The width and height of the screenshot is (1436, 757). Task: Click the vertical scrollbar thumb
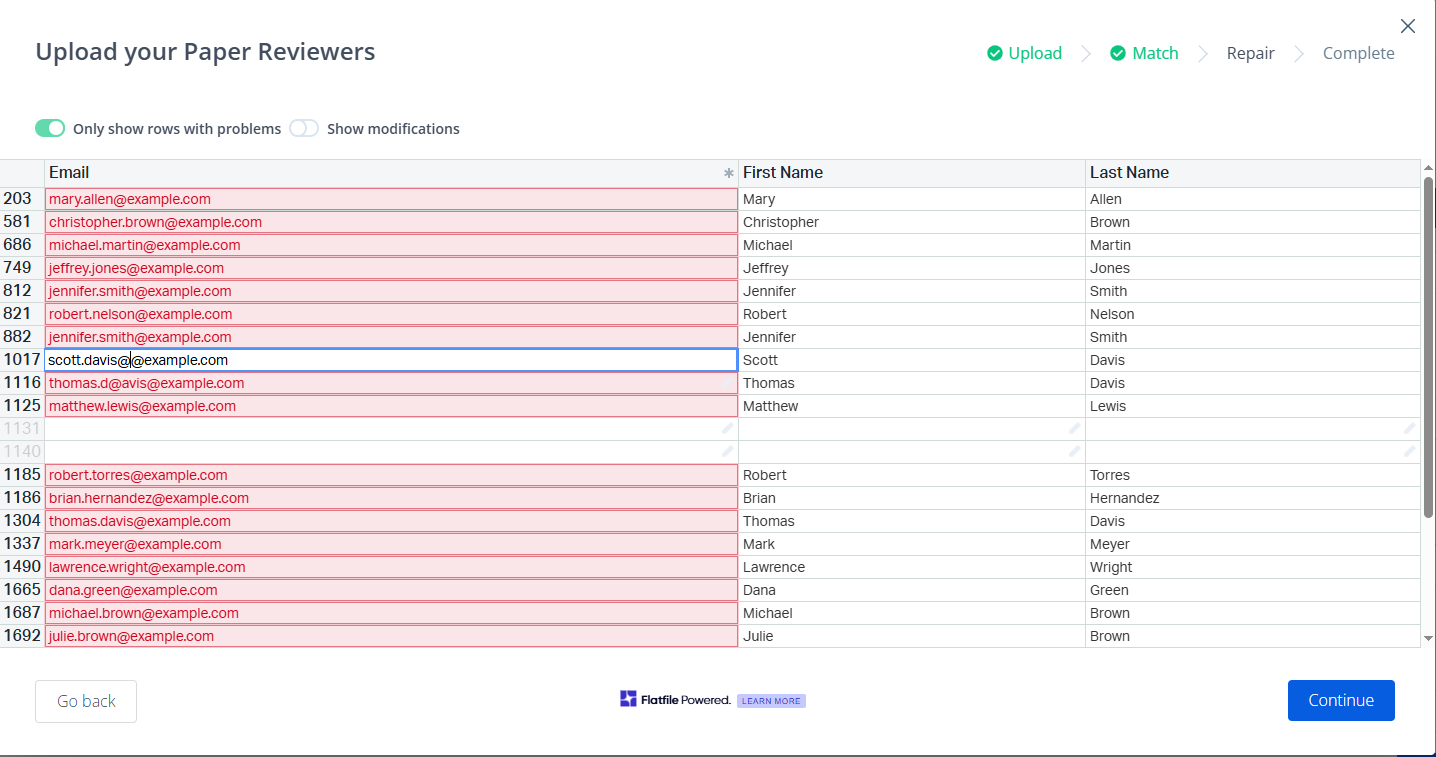pos(1428,345)
